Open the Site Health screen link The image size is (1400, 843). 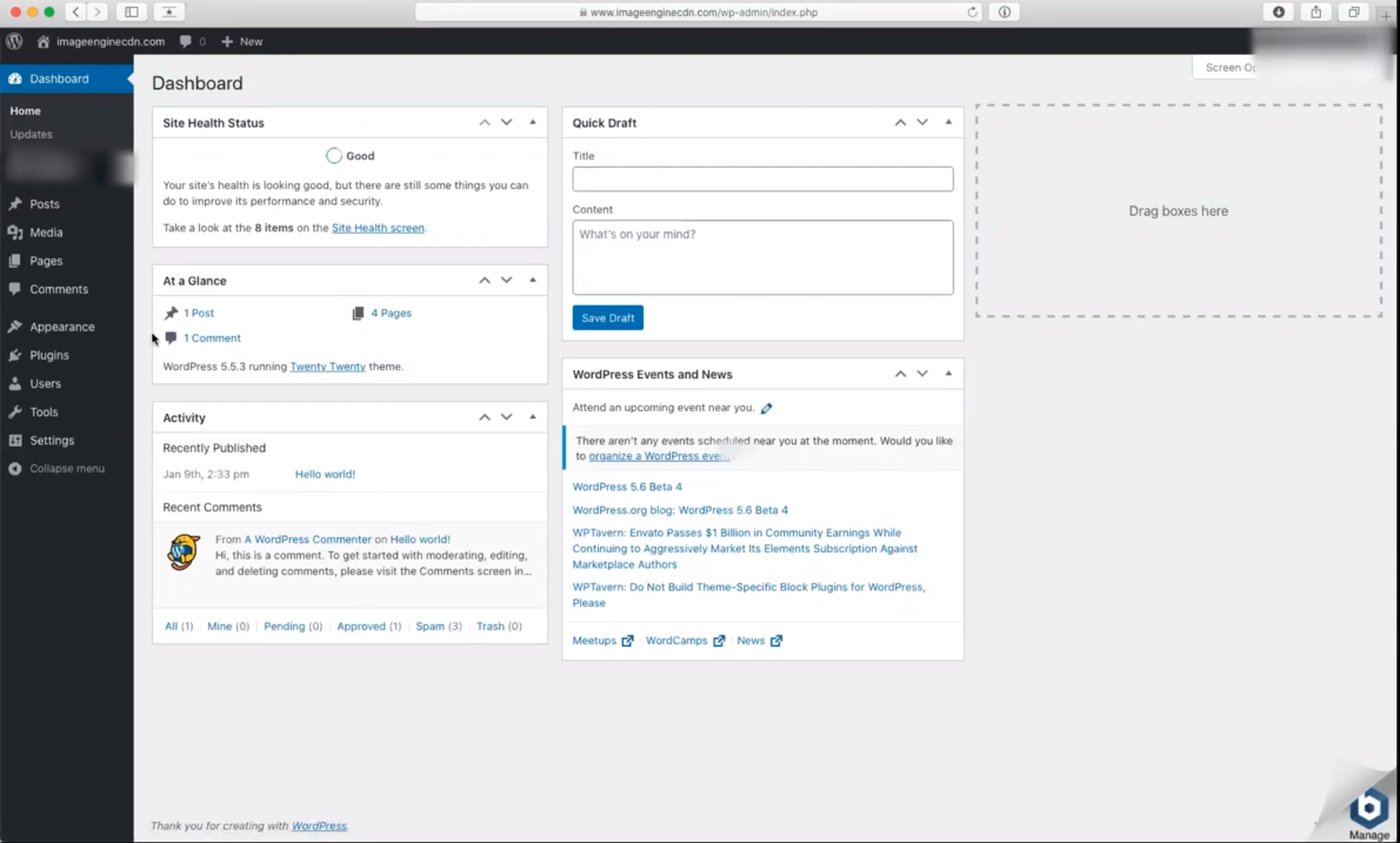click(378, 227)
